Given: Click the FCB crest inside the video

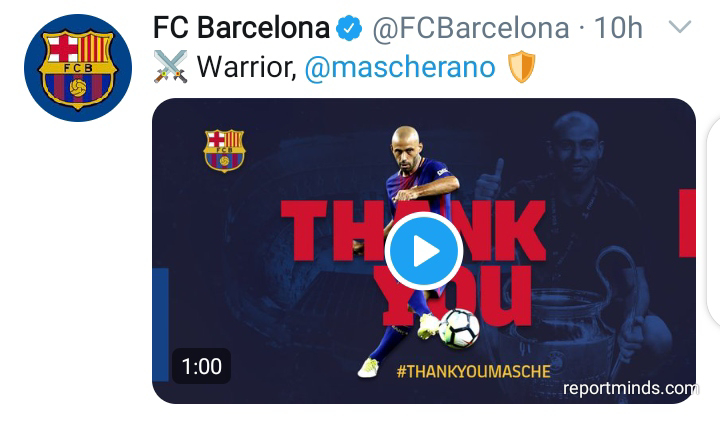Looking at the screenshot, I should tap(224, 151).
